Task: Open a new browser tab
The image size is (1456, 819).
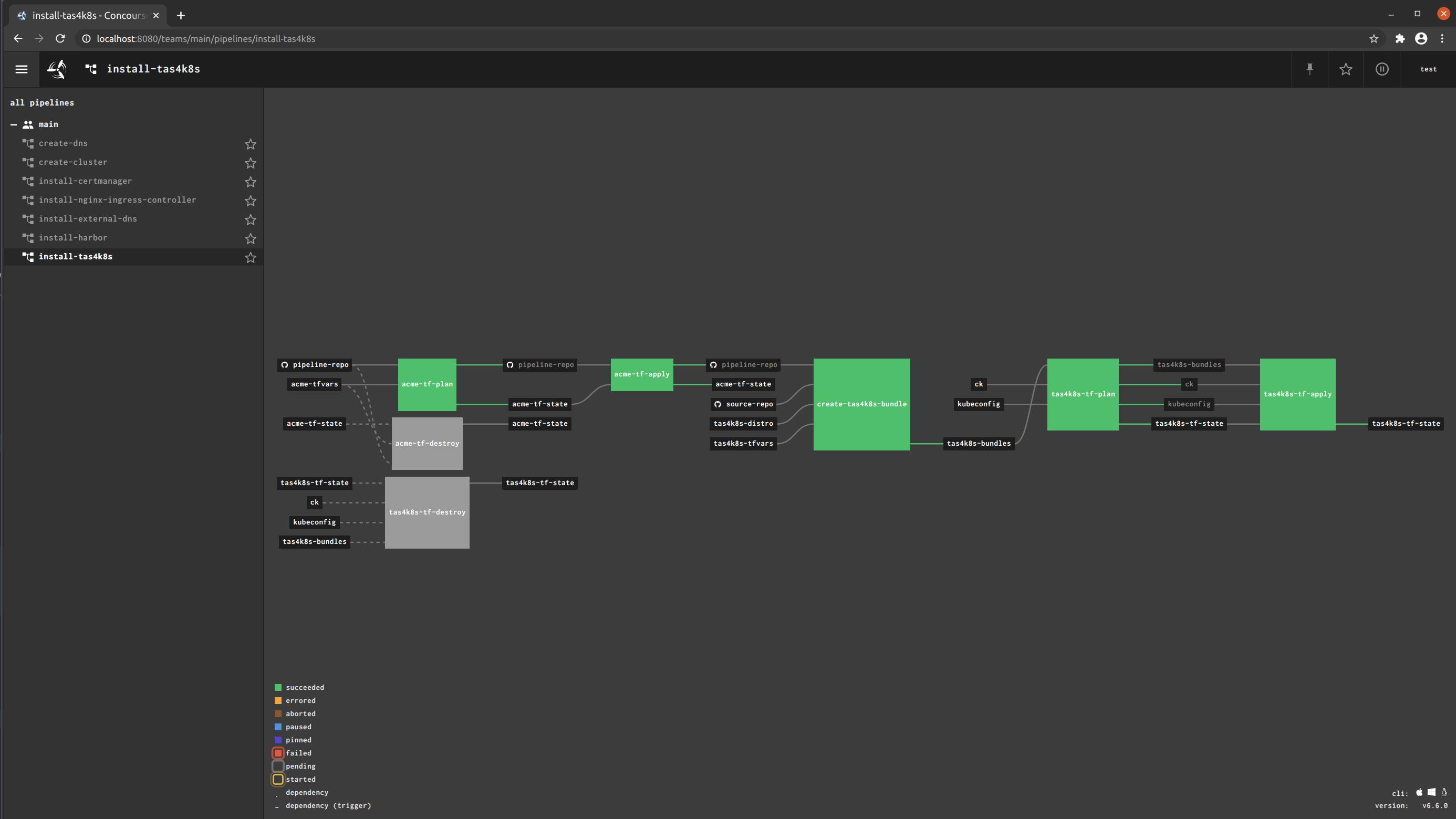Action: (181, 15)
